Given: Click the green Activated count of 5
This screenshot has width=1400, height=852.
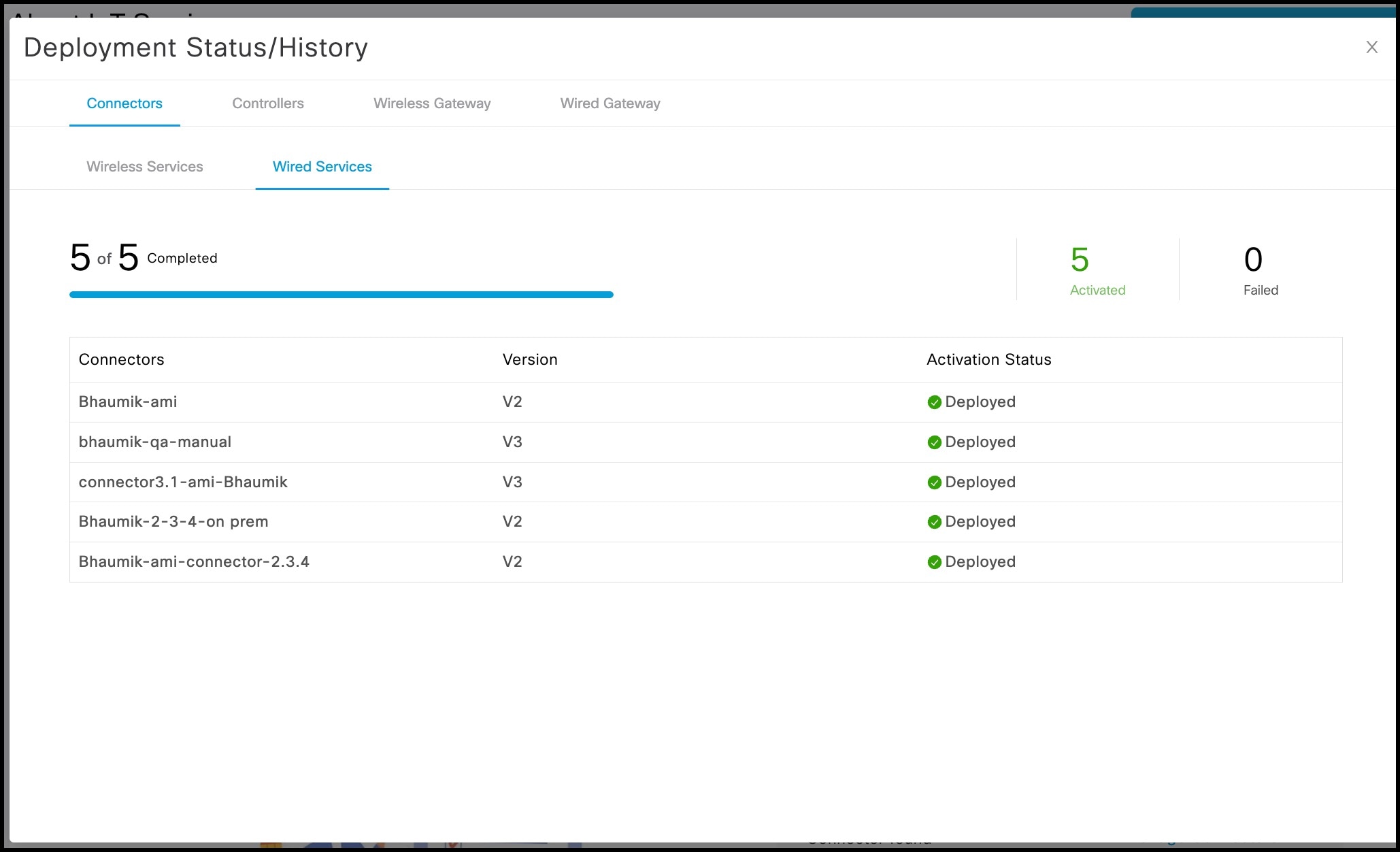Looking at the screenshot, I should [x=1080, y=261].
